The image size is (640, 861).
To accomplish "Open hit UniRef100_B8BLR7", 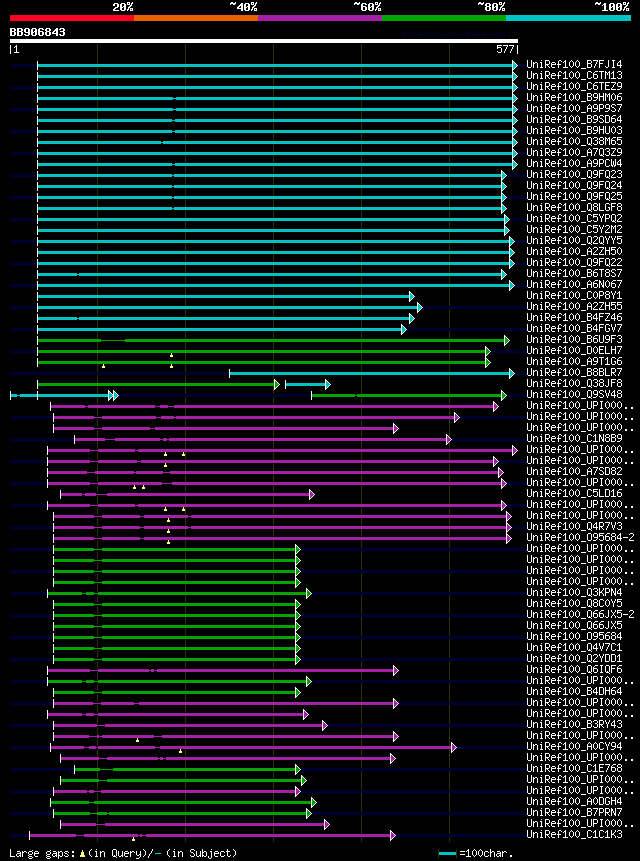I will coord(574,372).
